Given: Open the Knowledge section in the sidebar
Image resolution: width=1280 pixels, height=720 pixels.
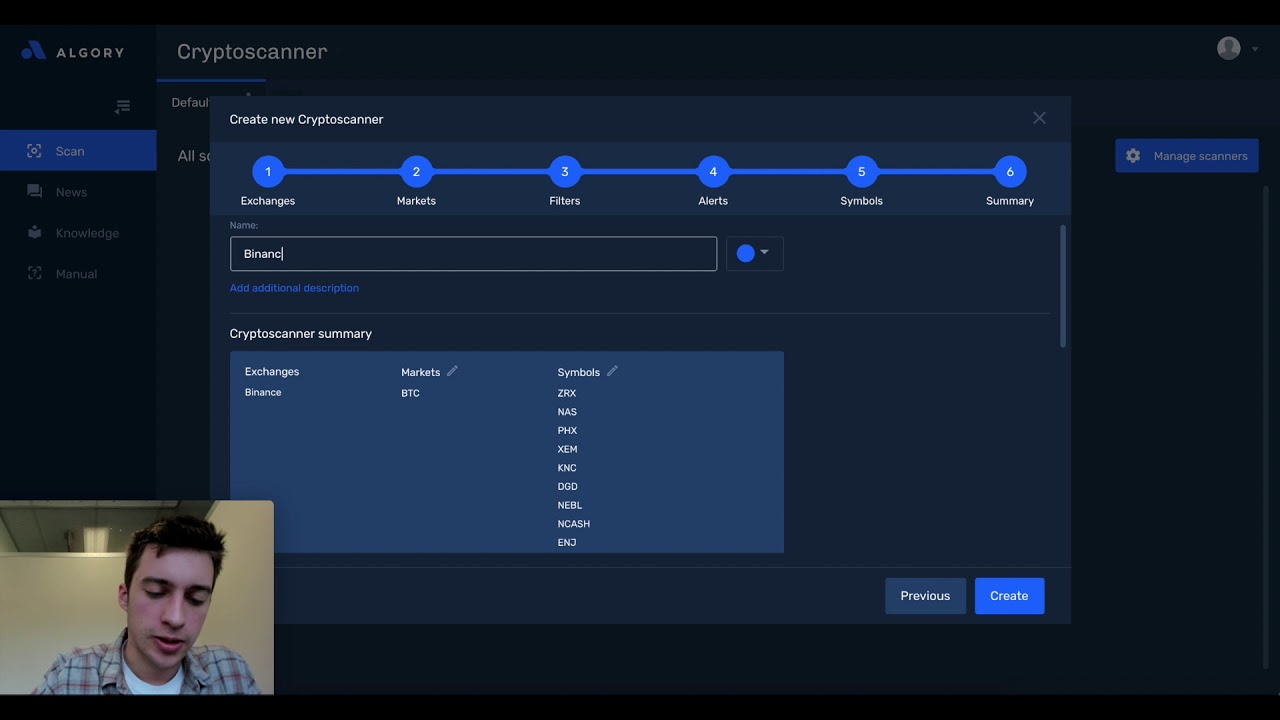Looking at the screenshot, I should [78, 233].
